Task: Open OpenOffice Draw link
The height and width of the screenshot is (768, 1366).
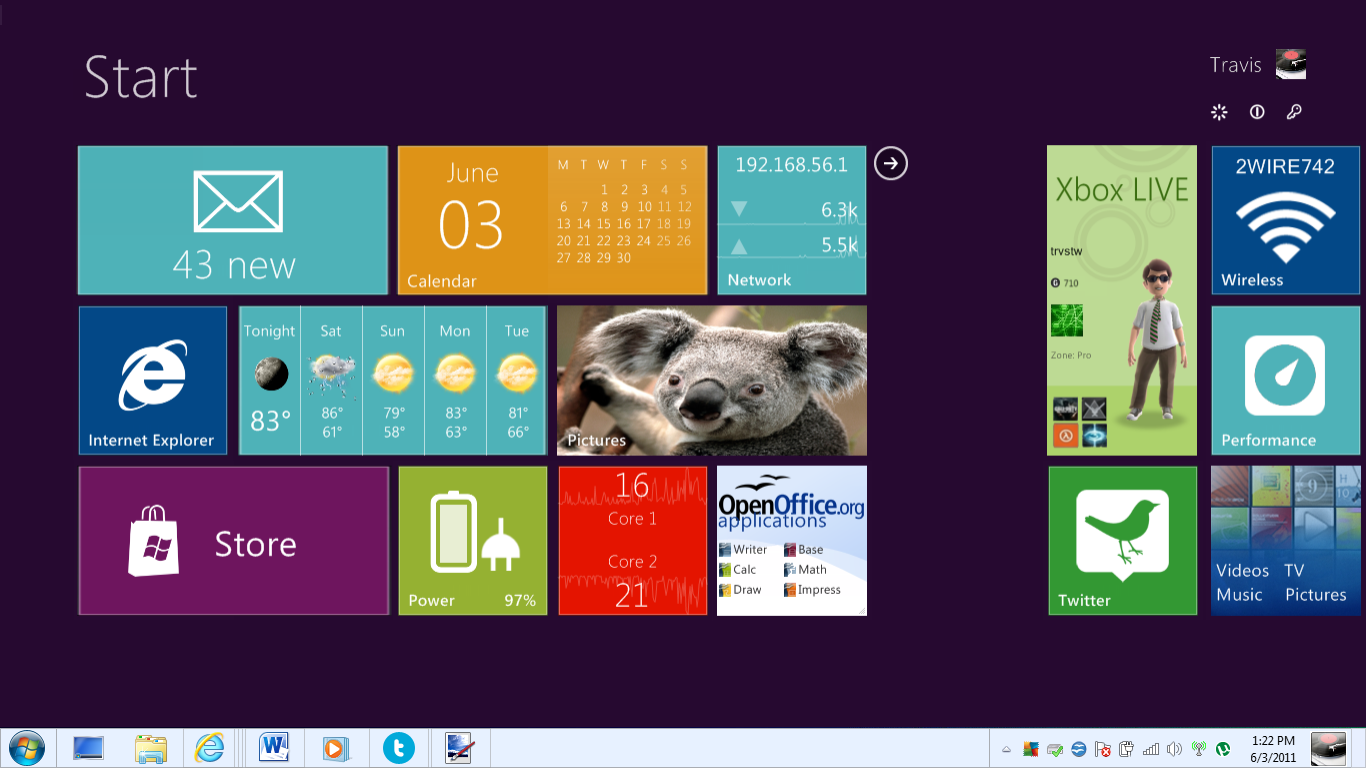Action: (x=740, y=589)
